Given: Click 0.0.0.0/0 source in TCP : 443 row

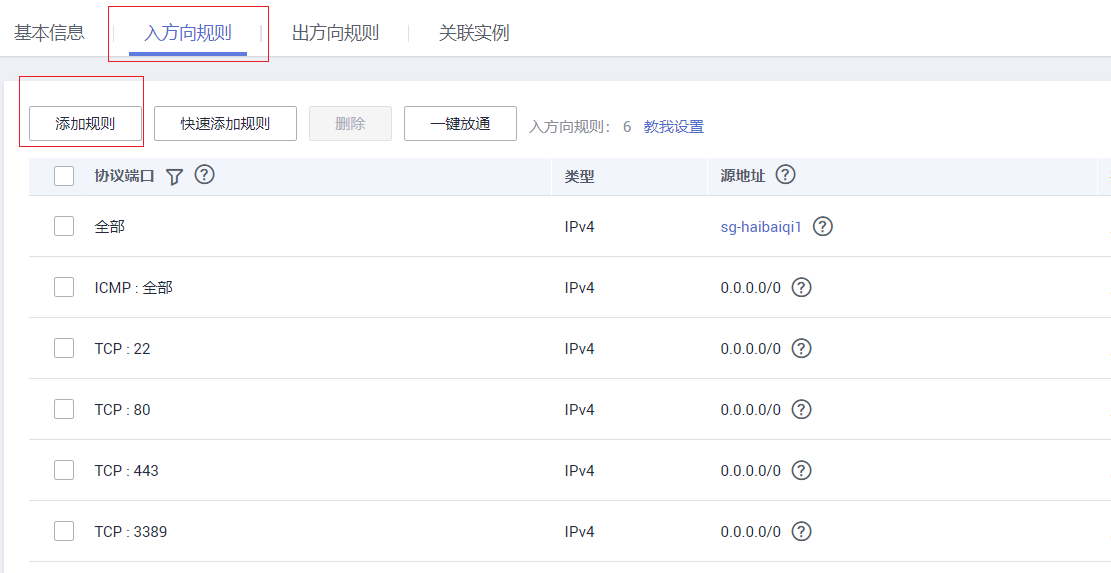Looking at the screenshot, I should [x=750, y=470].
